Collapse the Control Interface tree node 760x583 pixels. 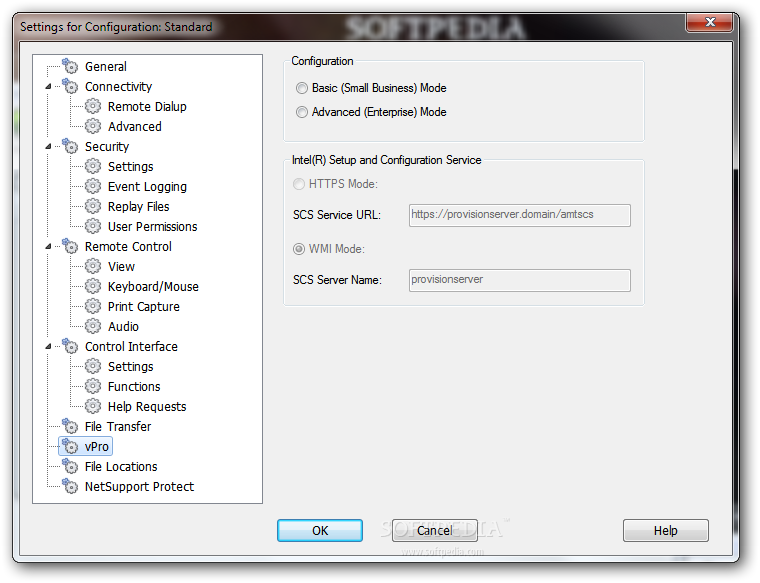tap(48, 347)
